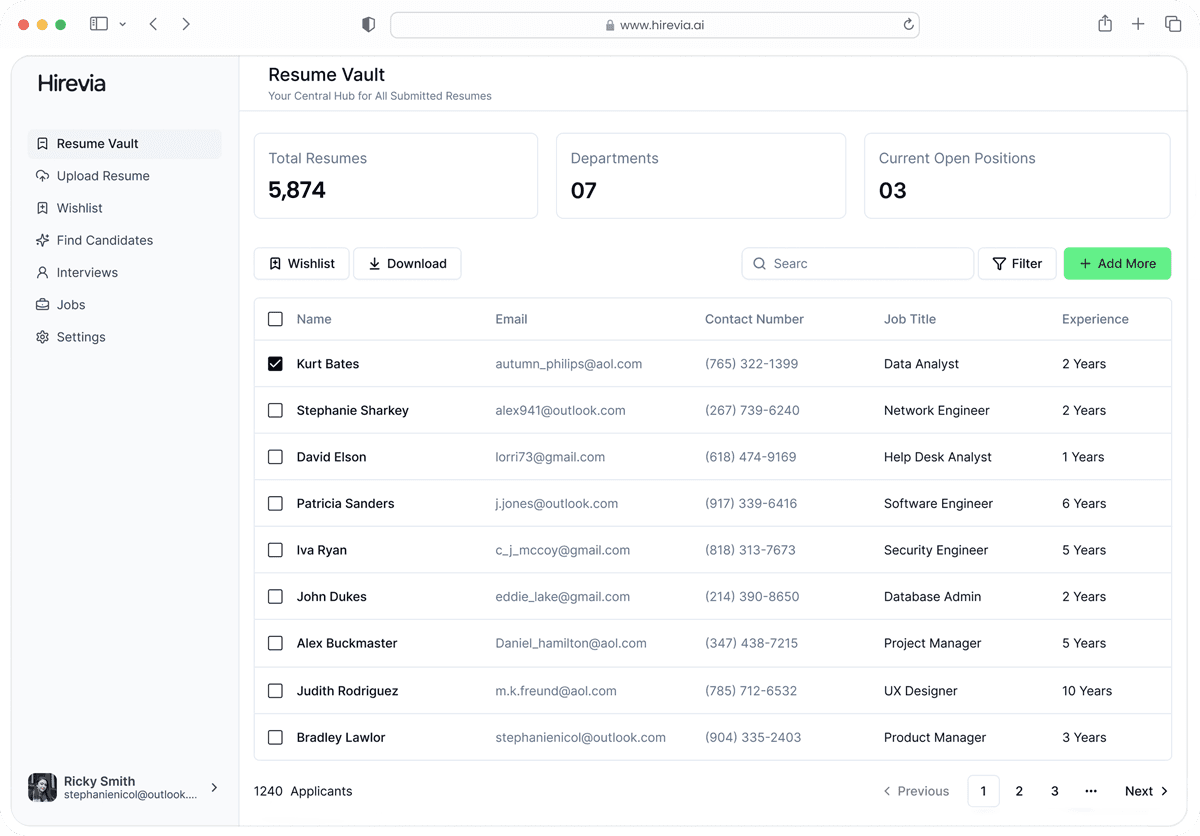Screen dimensions: 1200x836
Task: Uncheck Kurt Bates row checkbox
Action: [x=275, y=364]
